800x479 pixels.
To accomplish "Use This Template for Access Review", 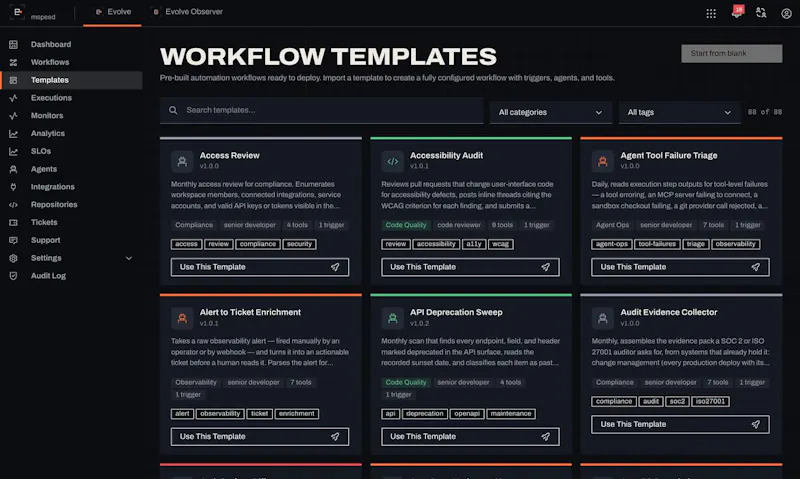I will (260, 267).
